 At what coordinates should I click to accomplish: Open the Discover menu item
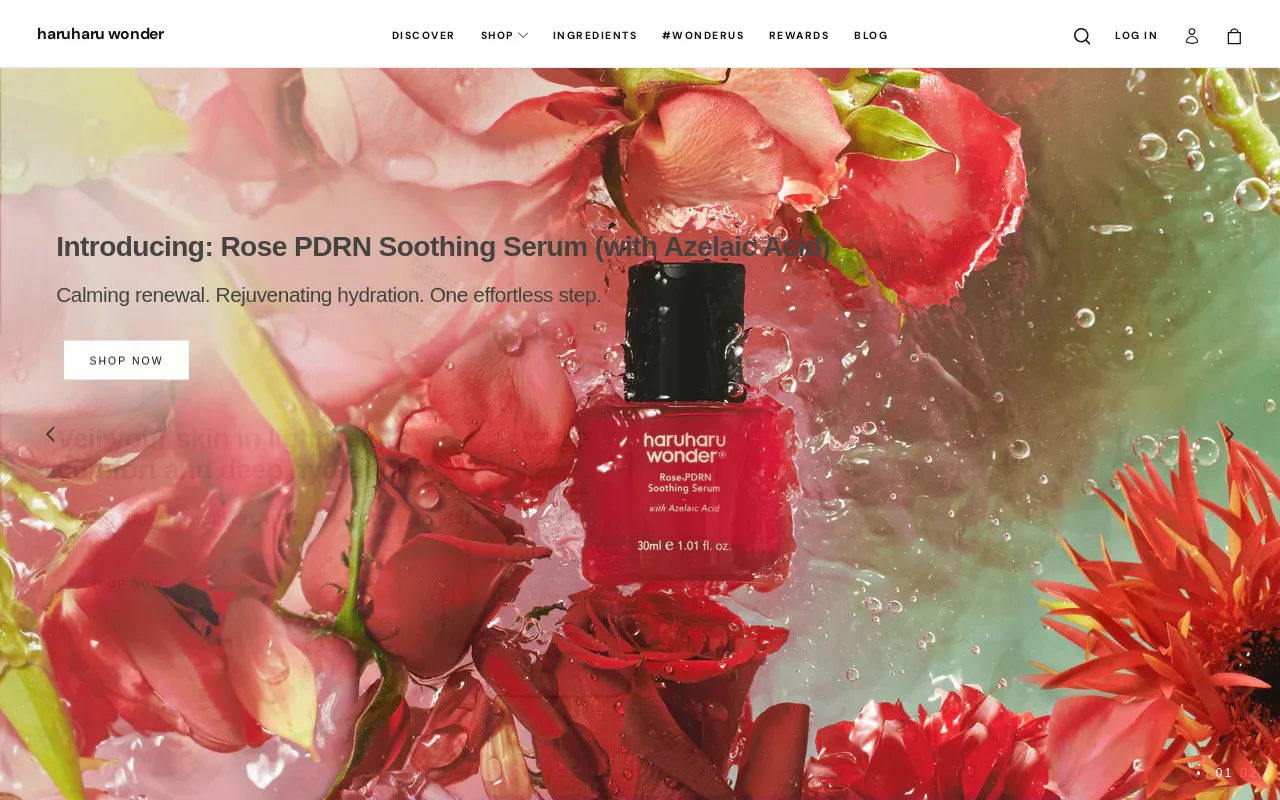pos(423,36)
